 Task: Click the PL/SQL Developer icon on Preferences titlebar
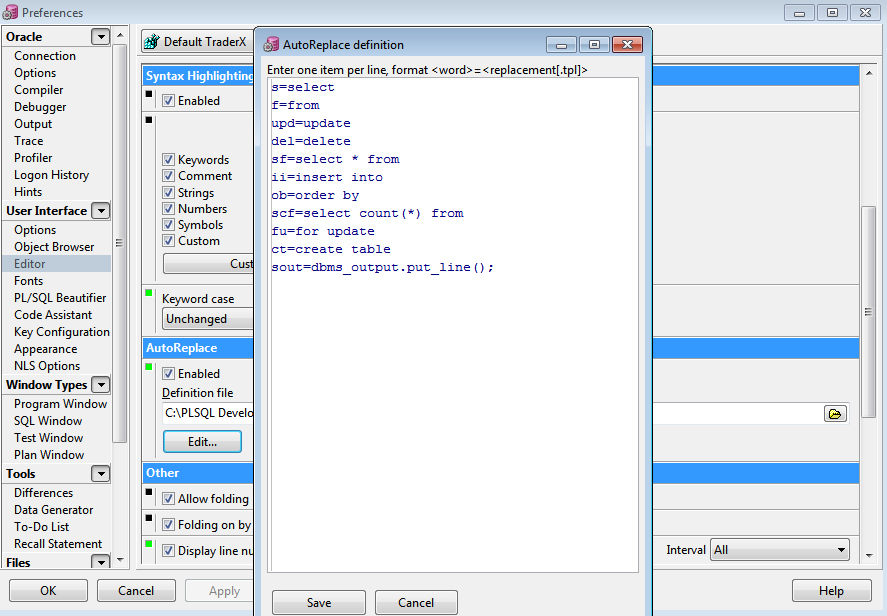(x=10, y=12)
